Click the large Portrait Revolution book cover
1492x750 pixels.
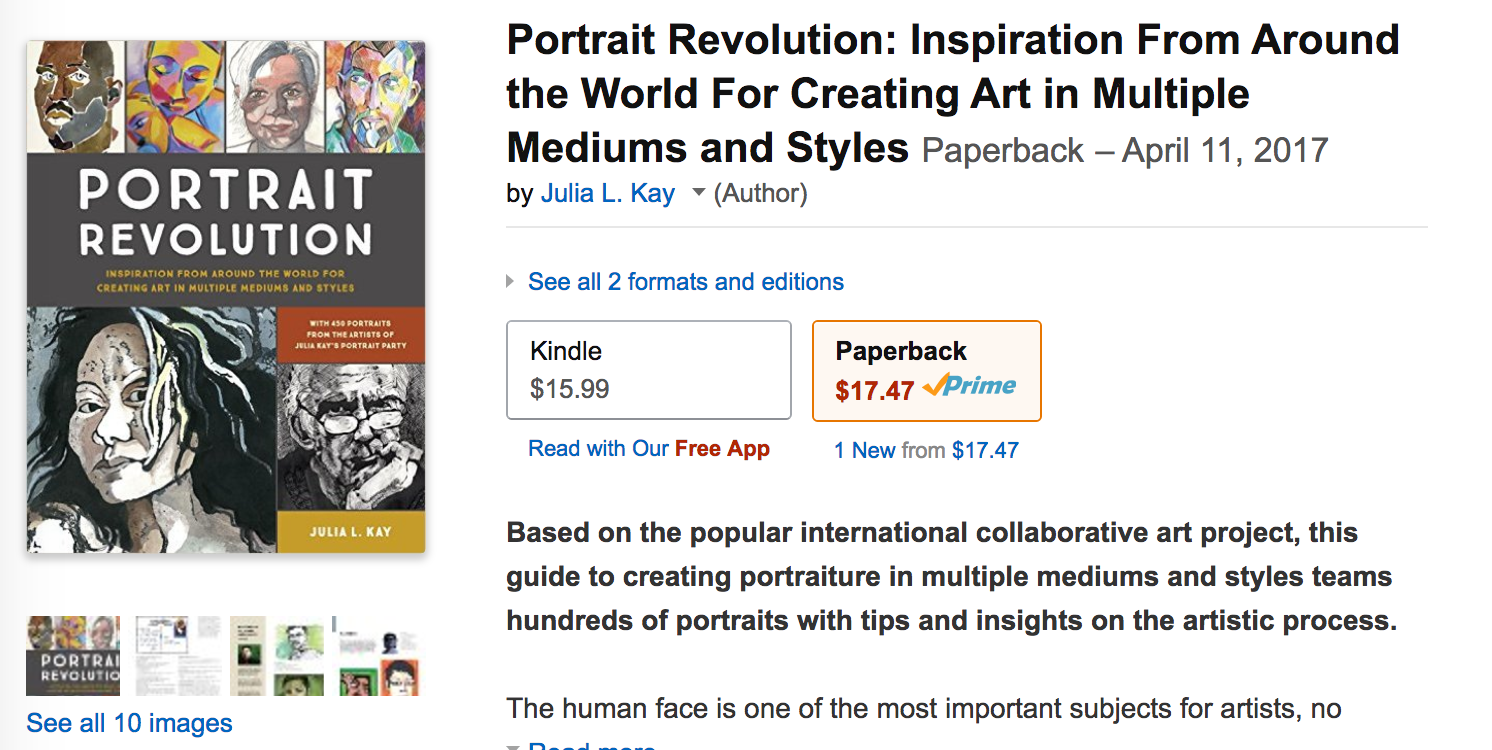tap(226, 296)
